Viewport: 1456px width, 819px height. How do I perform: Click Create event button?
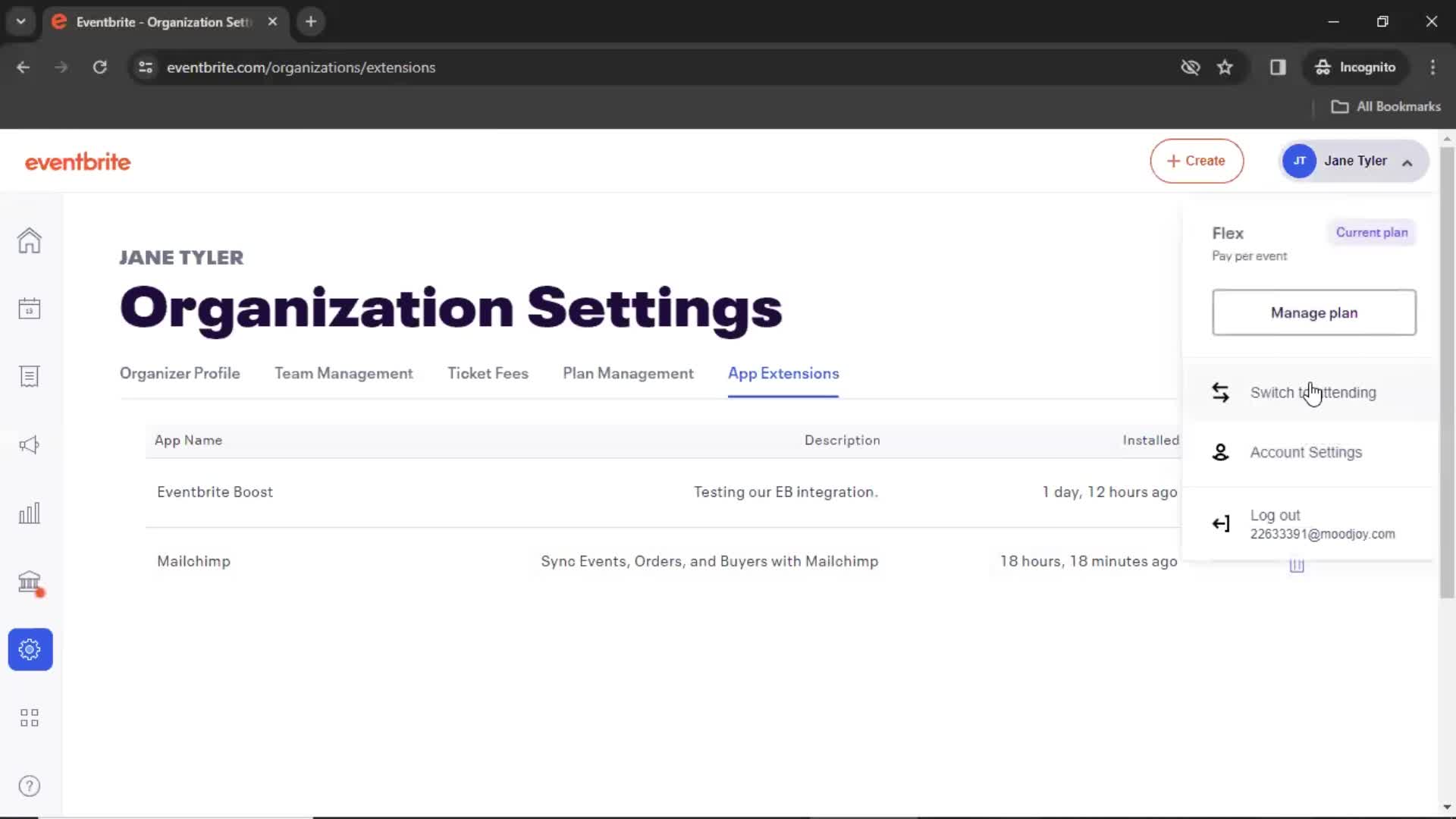point(1197,160)
